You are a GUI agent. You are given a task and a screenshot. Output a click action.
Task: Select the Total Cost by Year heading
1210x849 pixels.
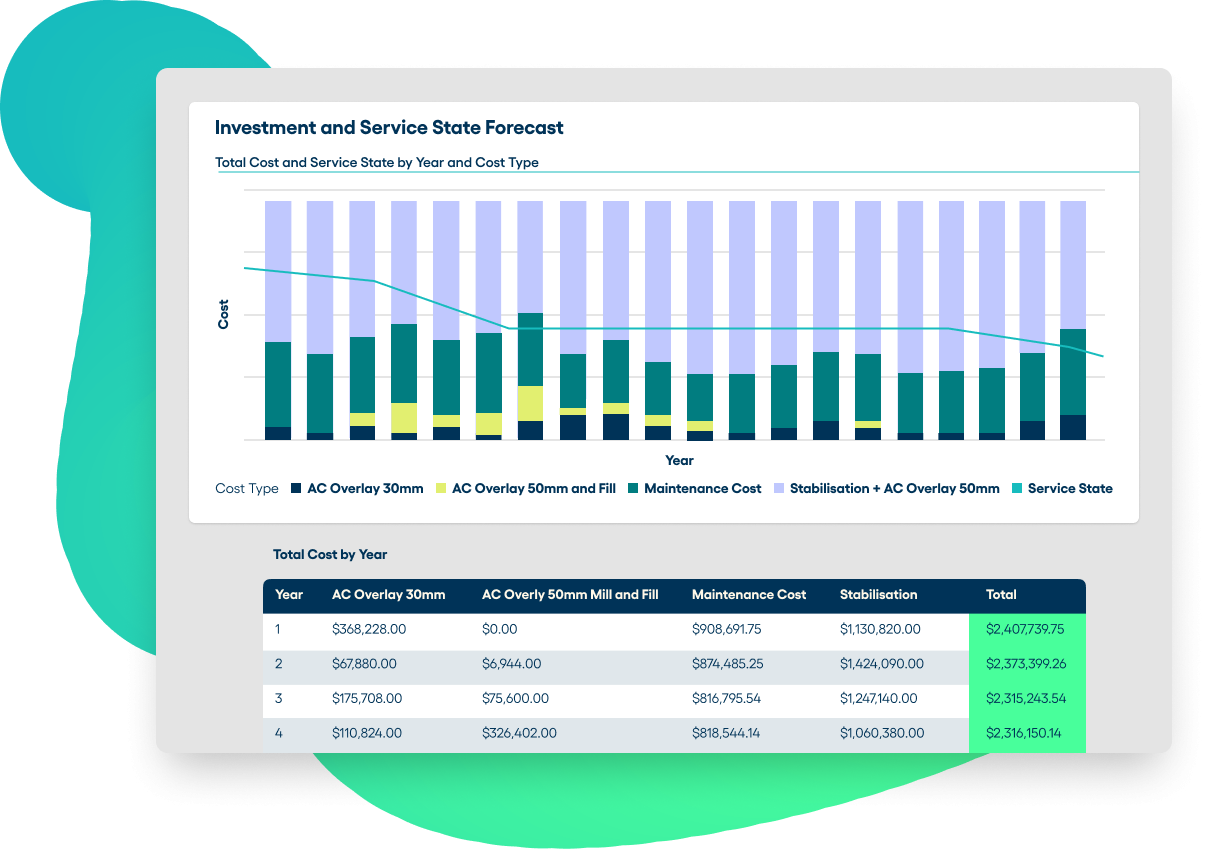pyautogui.click(x=331, y=554)
